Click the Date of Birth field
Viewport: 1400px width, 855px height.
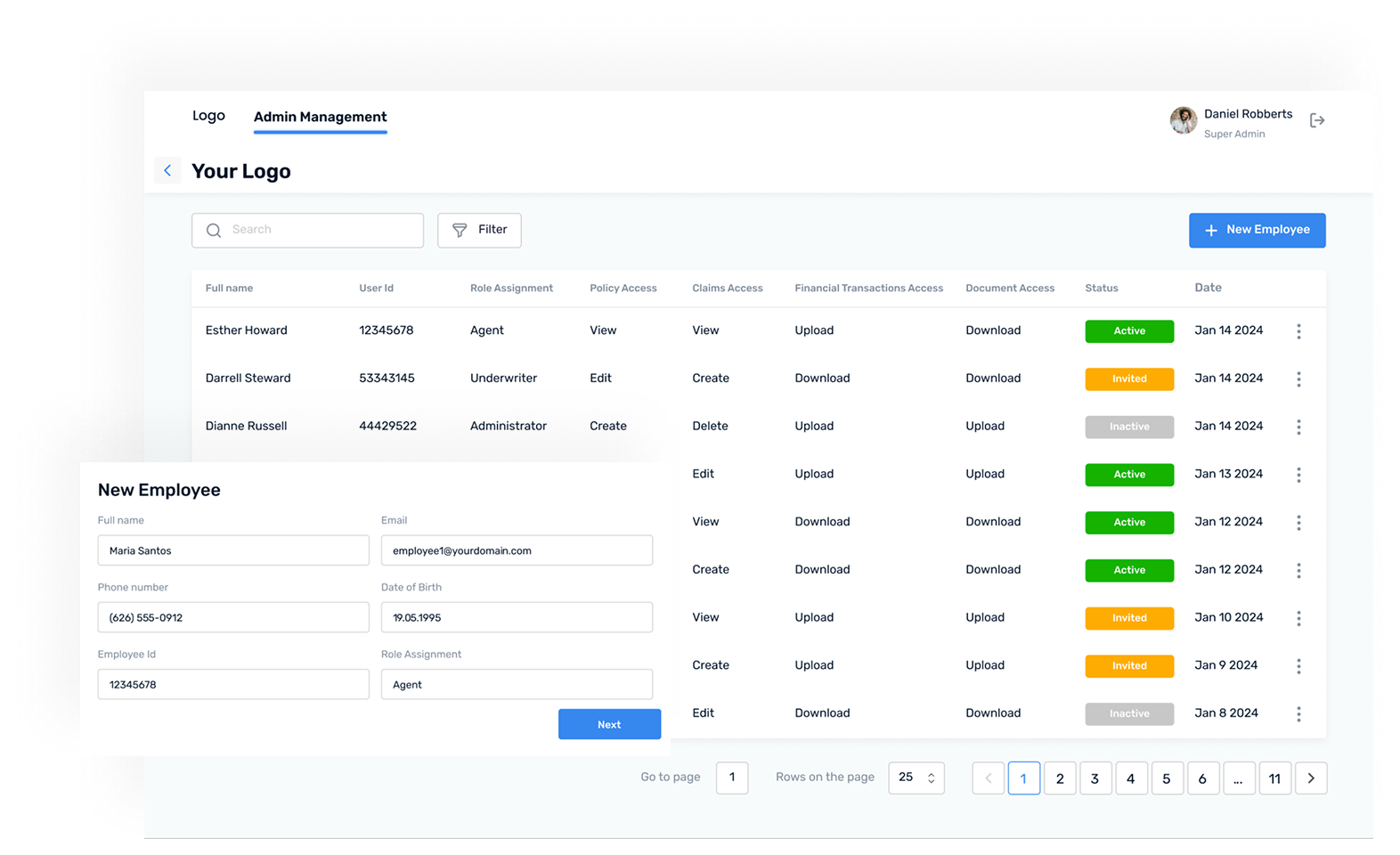click(x=517, y=617)
